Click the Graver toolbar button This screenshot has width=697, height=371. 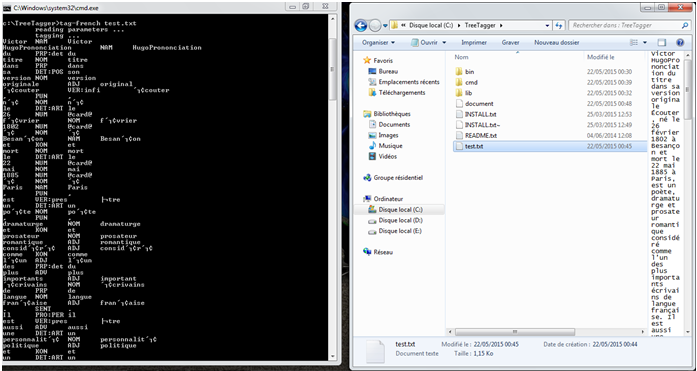coord(510,43)
